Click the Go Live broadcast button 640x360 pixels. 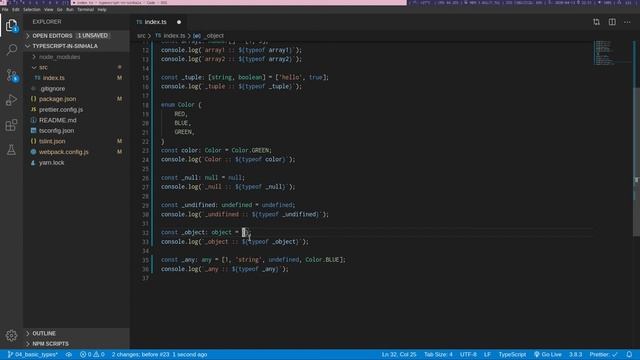(548, 354)
